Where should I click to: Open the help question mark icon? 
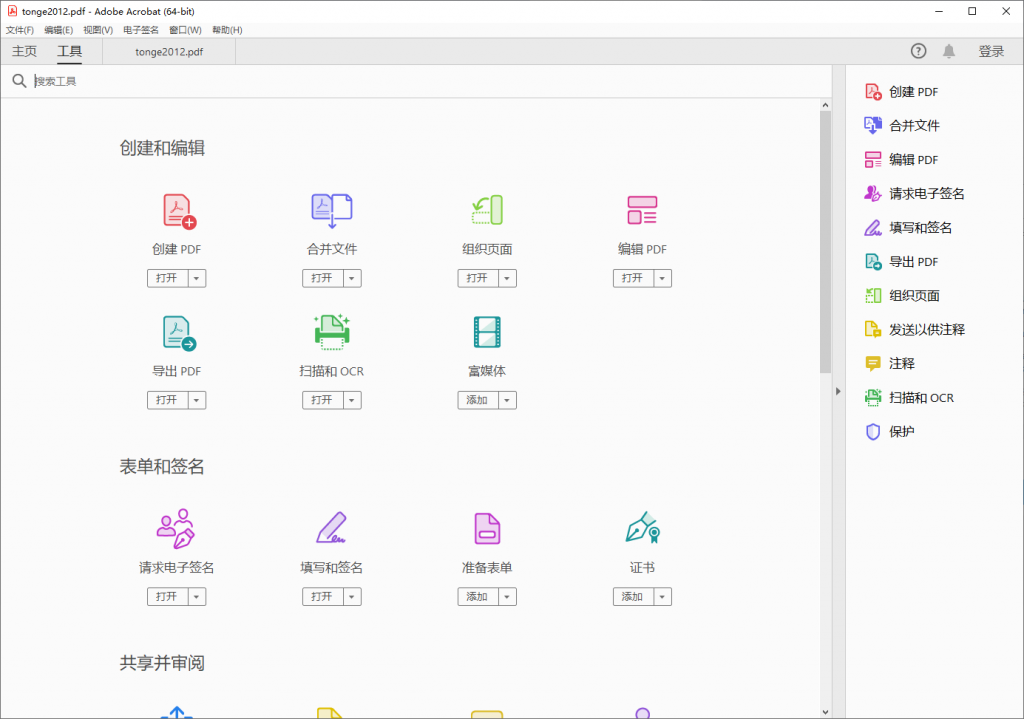click(x=918, y=51)
